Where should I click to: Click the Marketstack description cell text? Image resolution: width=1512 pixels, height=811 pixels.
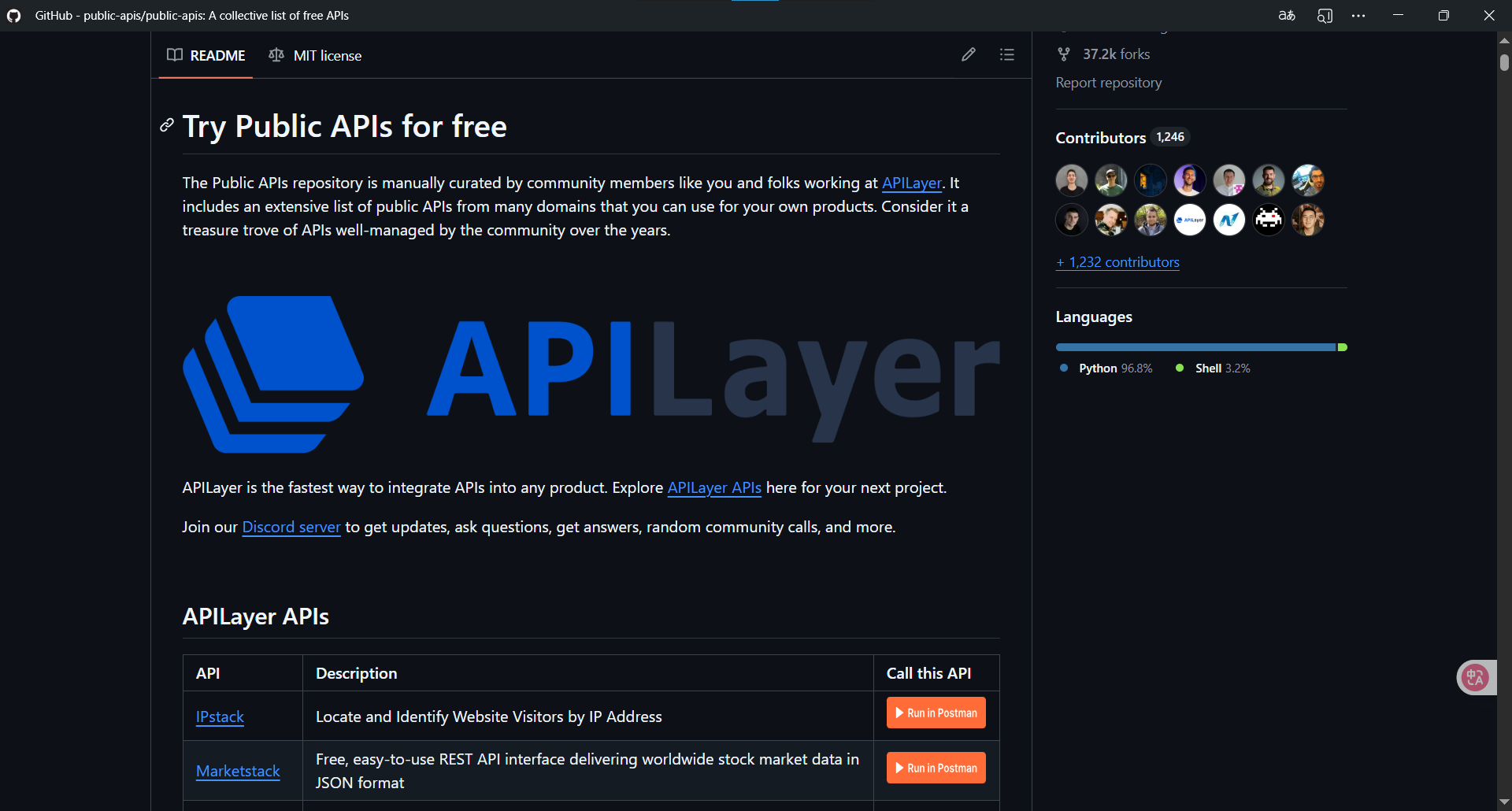(587, 771)
